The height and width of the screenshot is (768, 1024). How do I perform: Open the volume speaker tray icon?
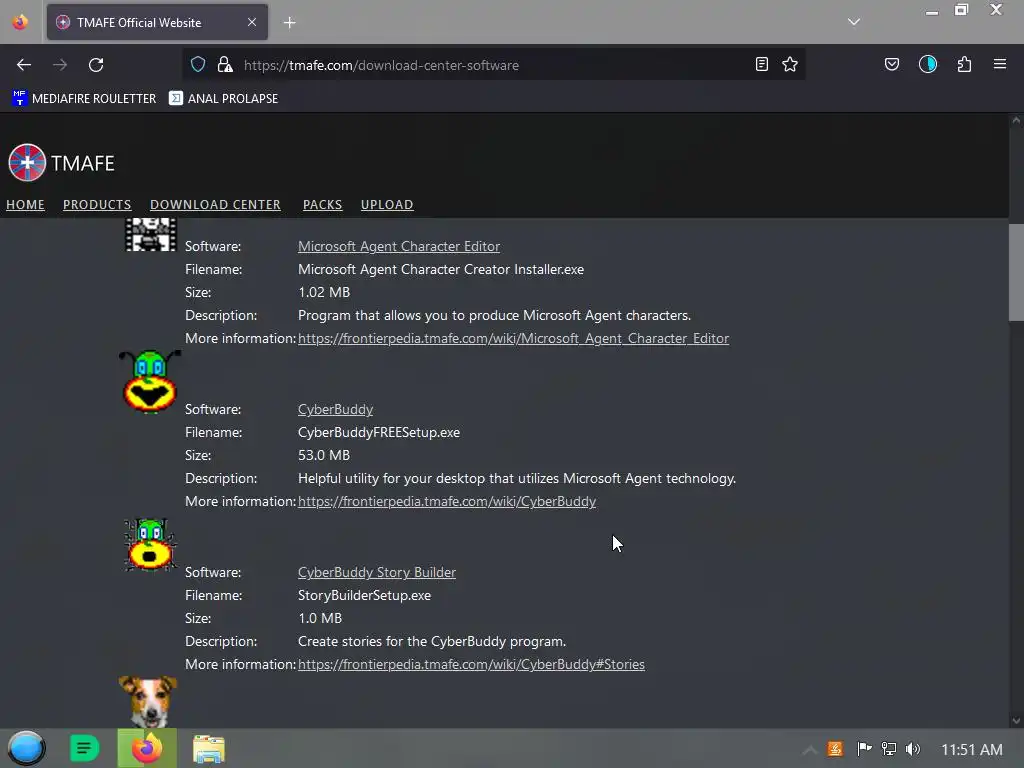pyautogui.click(x=913, y=749)
